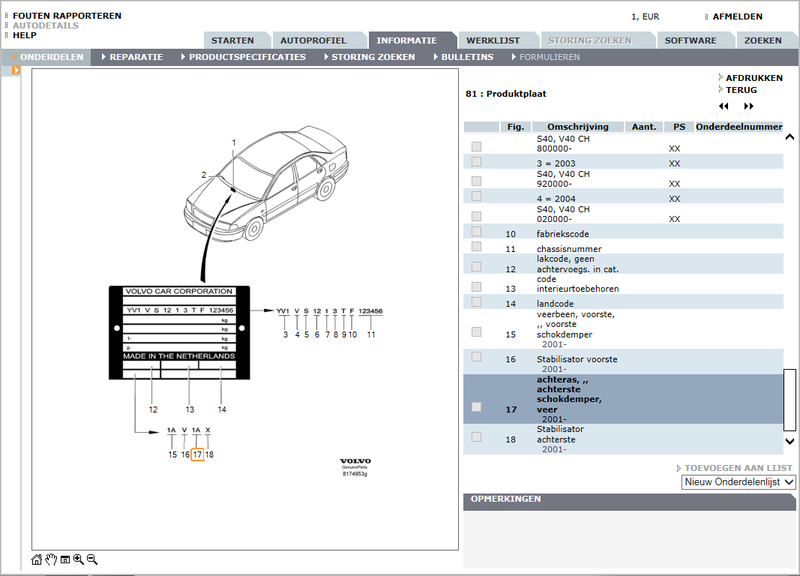Click TOEVOEGEN AAN LIJST

pyautogui.click(x=738, y=468)
